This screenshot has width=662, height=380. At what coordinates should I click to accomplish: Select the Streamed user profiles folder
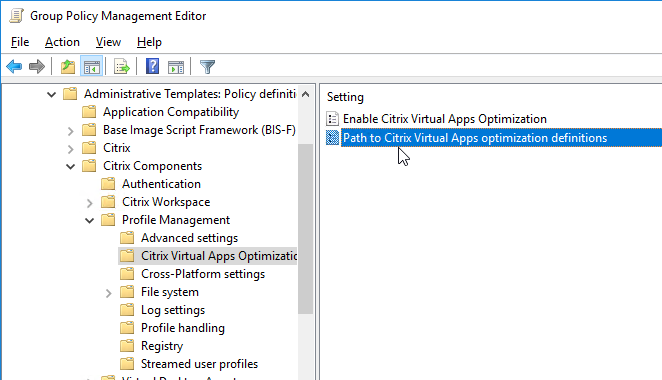tap(199, 364)
